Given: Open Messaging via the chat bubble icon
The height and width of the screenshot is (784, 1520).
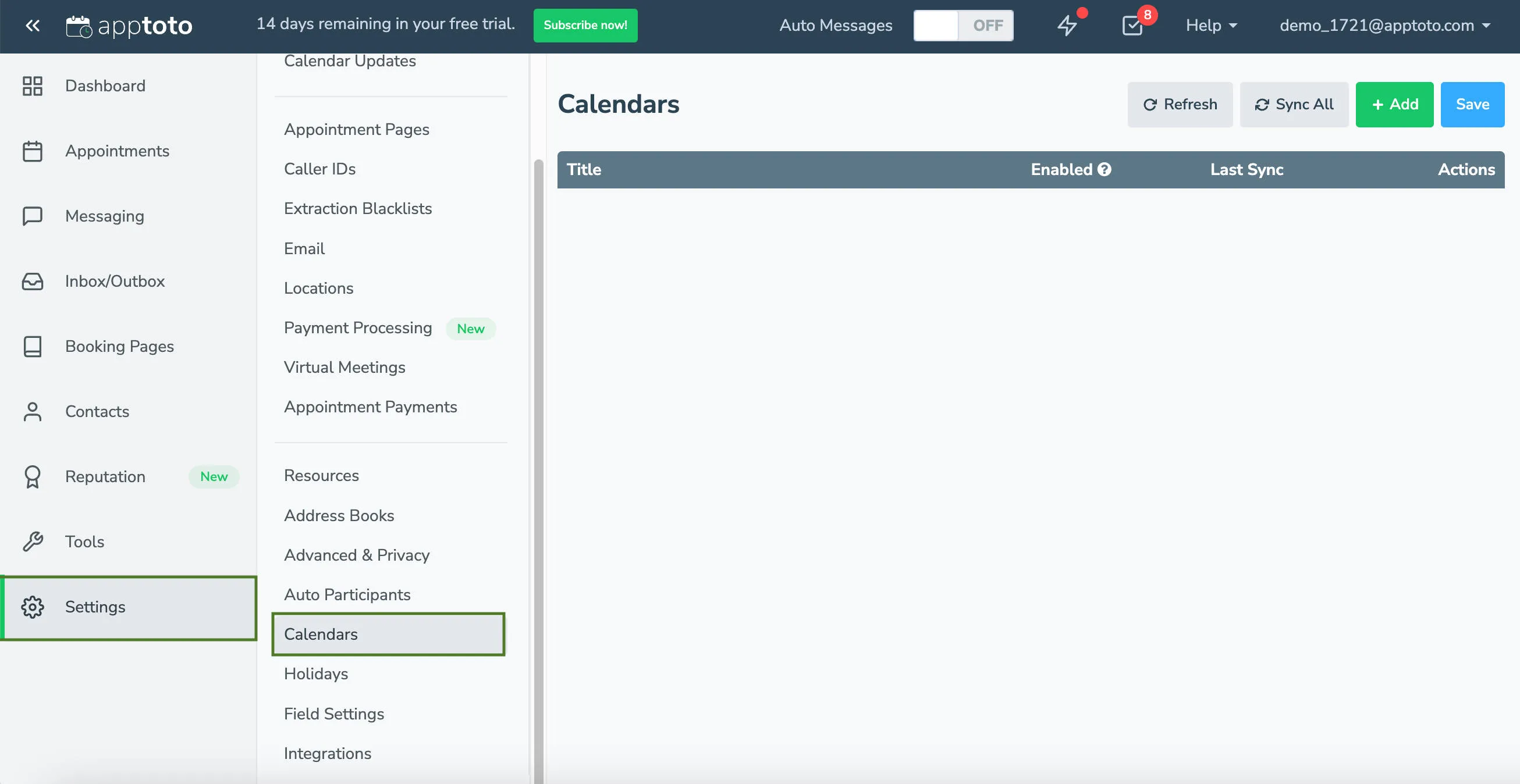Looking at the screenshot, I should click(33, 216).
